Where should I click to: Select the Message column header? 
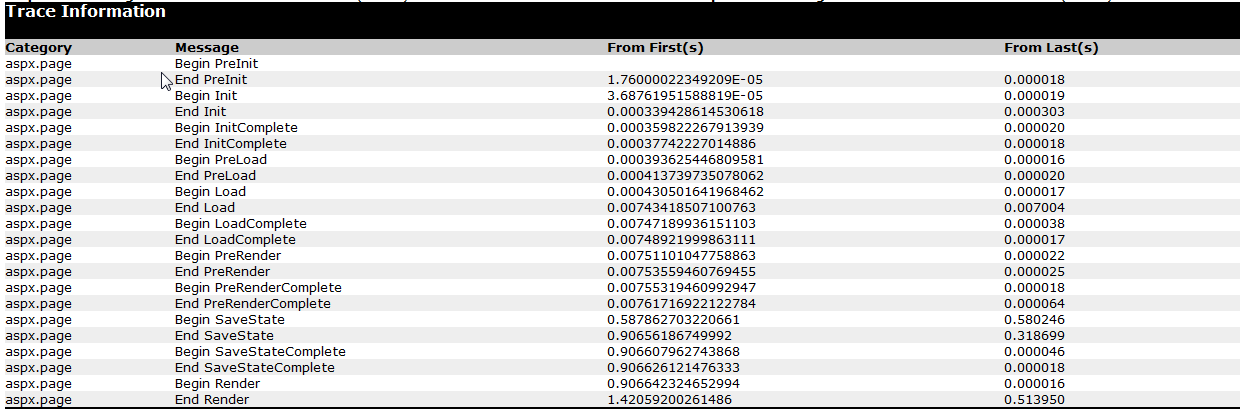207,47
